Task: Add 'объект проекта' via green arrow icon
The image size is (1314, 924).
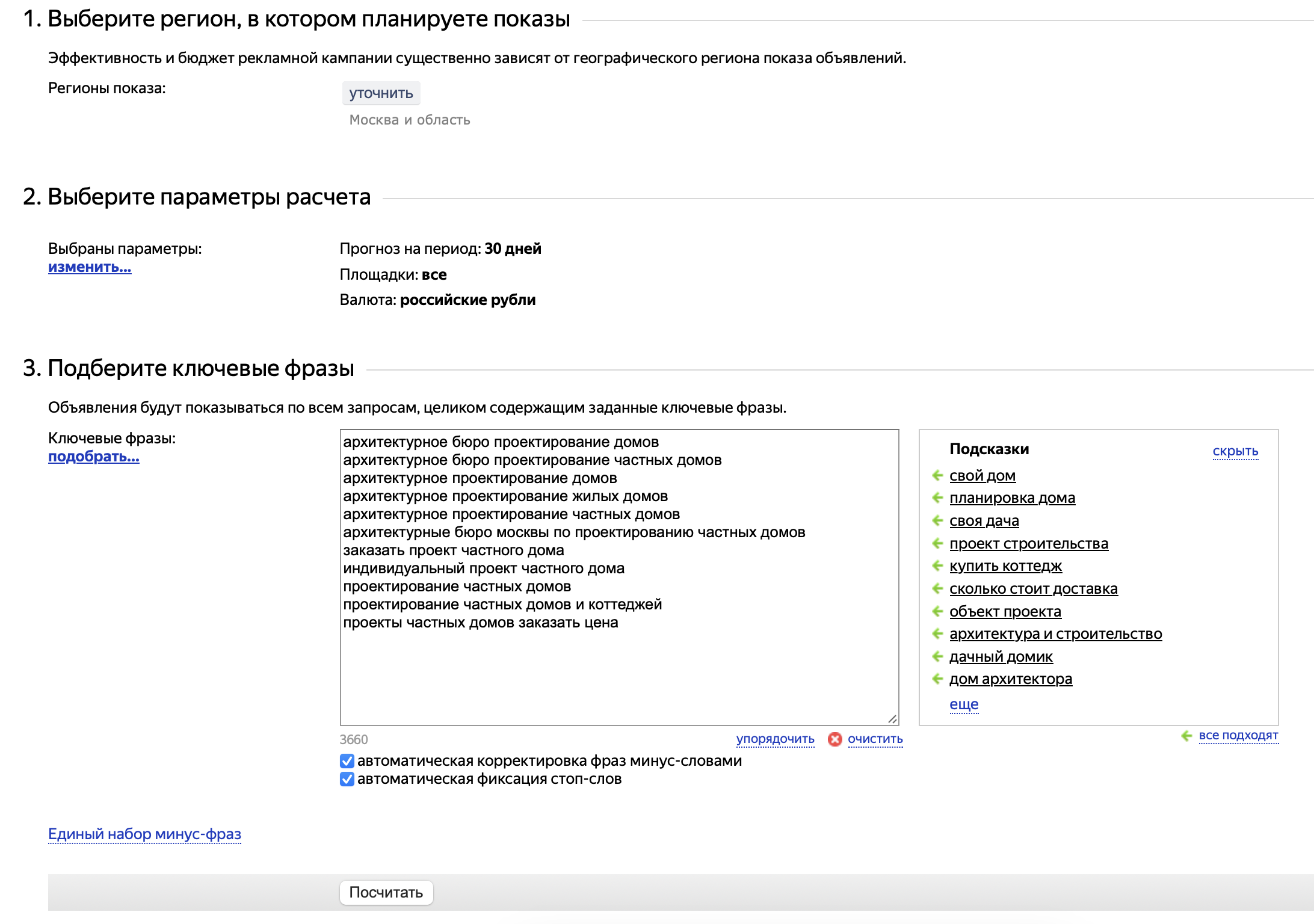Action: (937, 611)
